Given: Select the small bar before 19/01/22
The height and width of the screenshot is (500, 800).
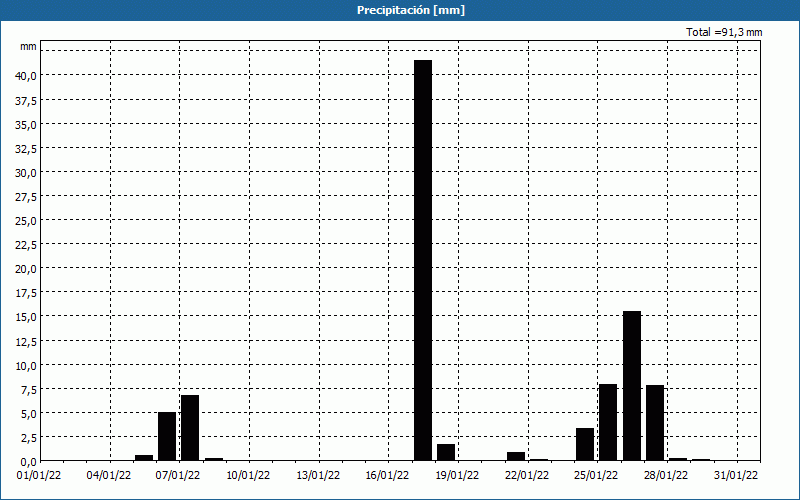Looking at the screenshot, I should [446, 453].
